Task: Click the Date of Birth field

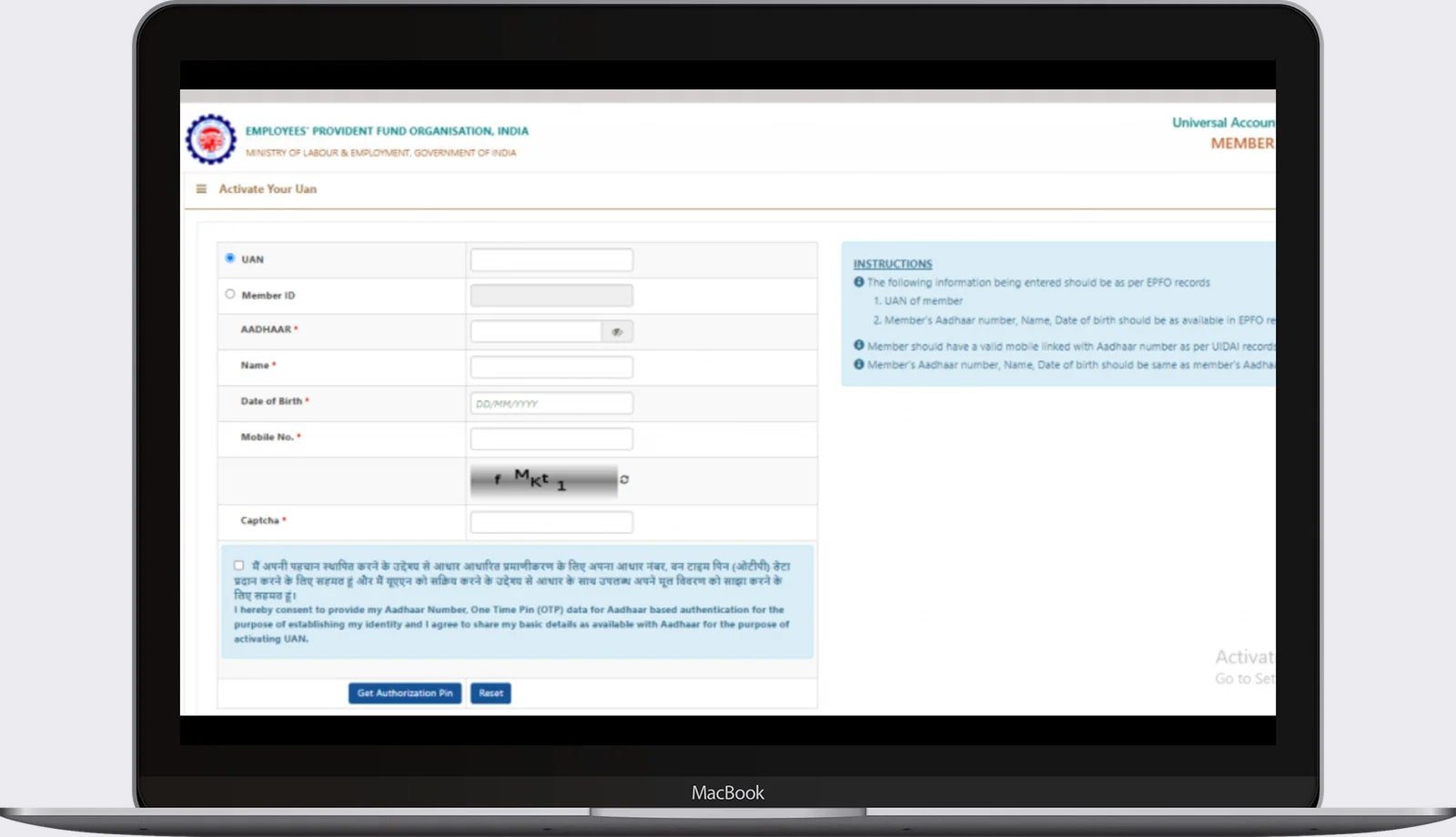Action: pyautogui.click(x=551, y=403)
